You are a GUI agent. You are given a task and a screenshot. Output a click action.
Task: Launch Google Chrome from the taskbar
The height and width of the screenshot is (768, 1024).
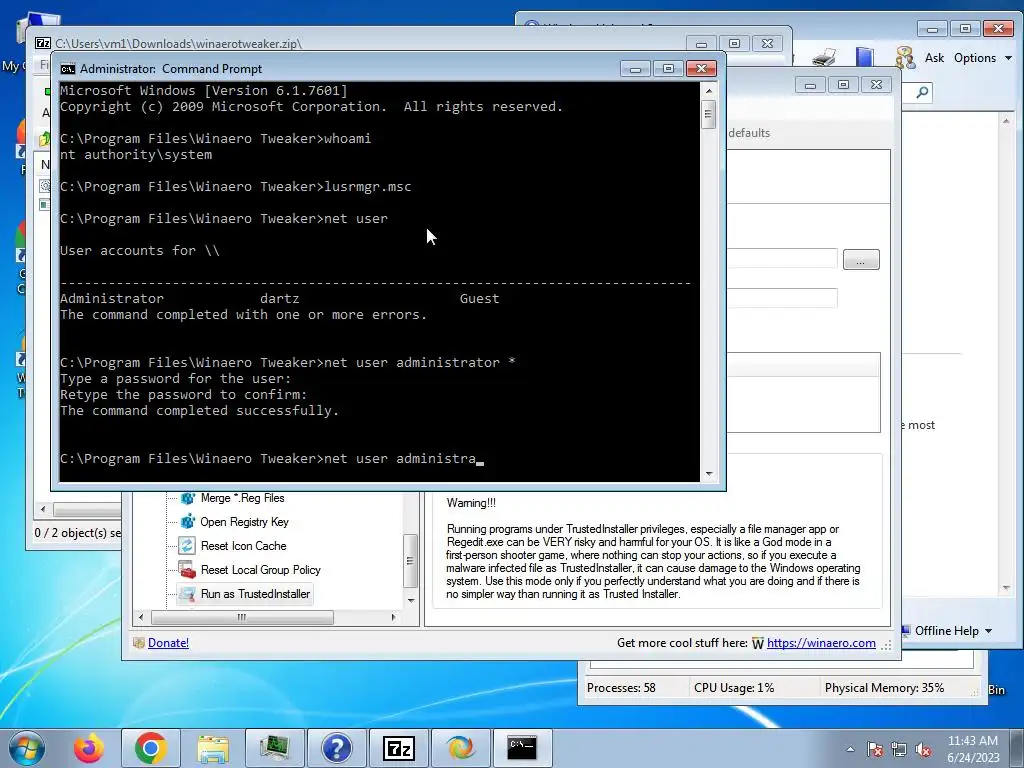pyautogui.click(x=151, y=748)
